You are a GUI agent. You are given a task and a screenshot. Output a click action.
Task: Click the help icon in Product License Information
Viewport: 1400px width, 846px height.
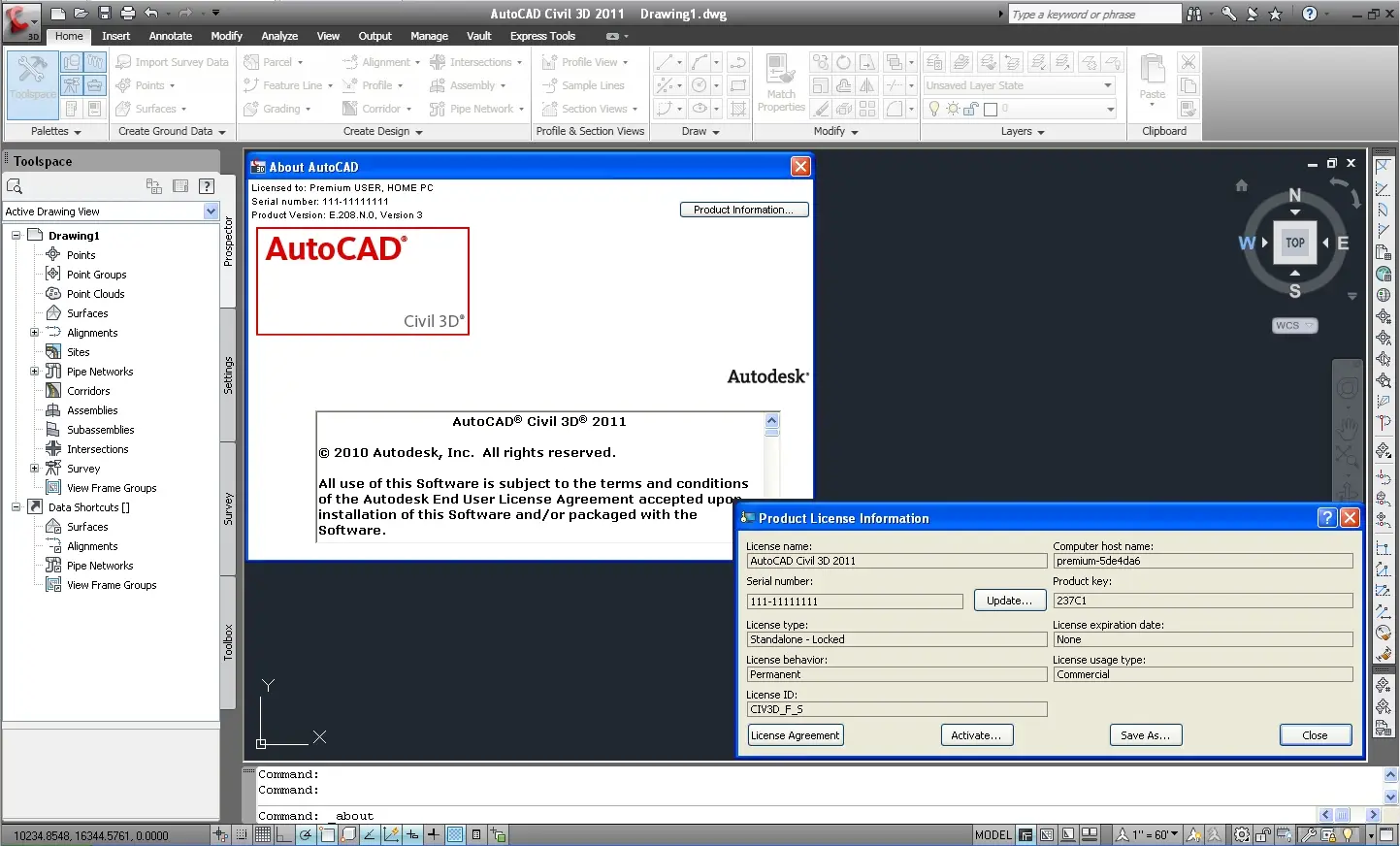(1327, 518)
